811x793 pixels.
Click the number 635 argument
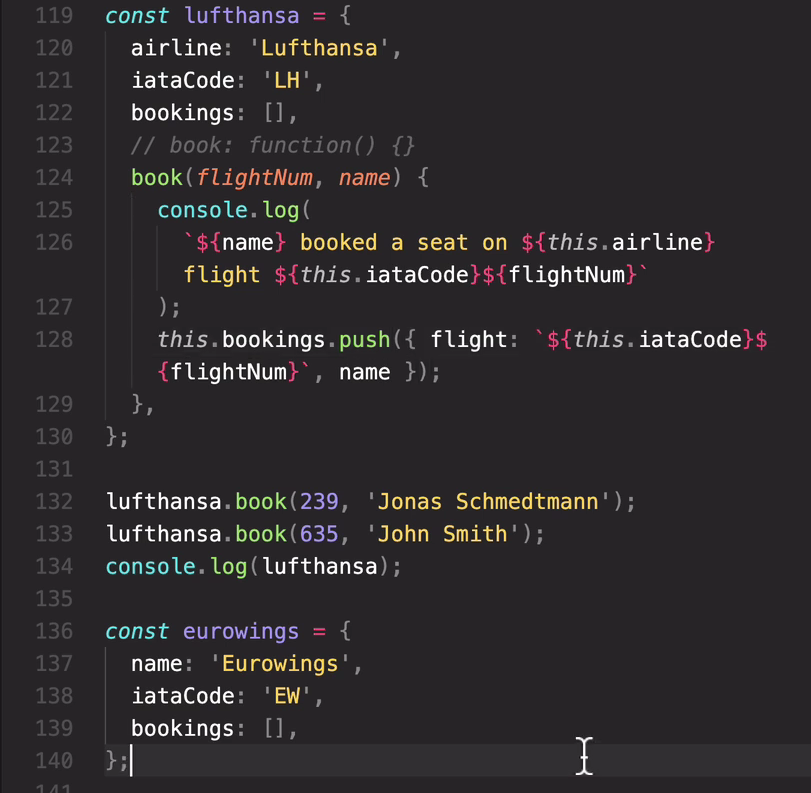click(x=319, y=534)
